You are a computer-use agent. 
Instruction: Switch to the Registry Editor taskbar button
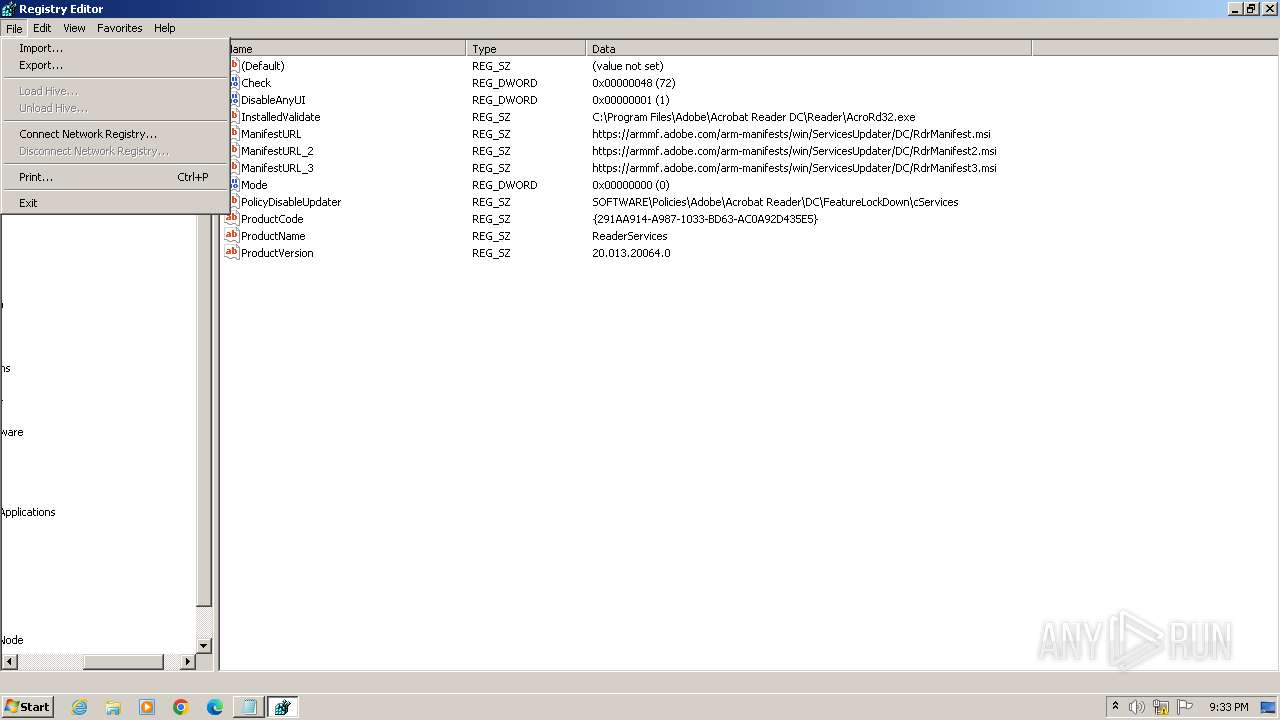[x=282, y=707]
